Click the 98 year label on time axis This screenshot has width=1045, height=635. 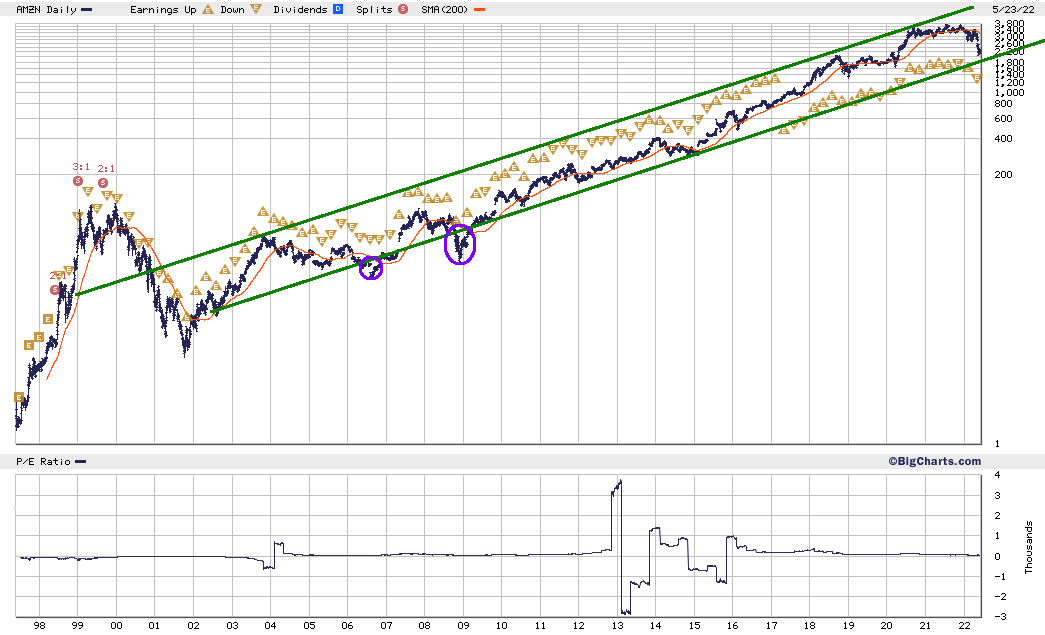39,626
